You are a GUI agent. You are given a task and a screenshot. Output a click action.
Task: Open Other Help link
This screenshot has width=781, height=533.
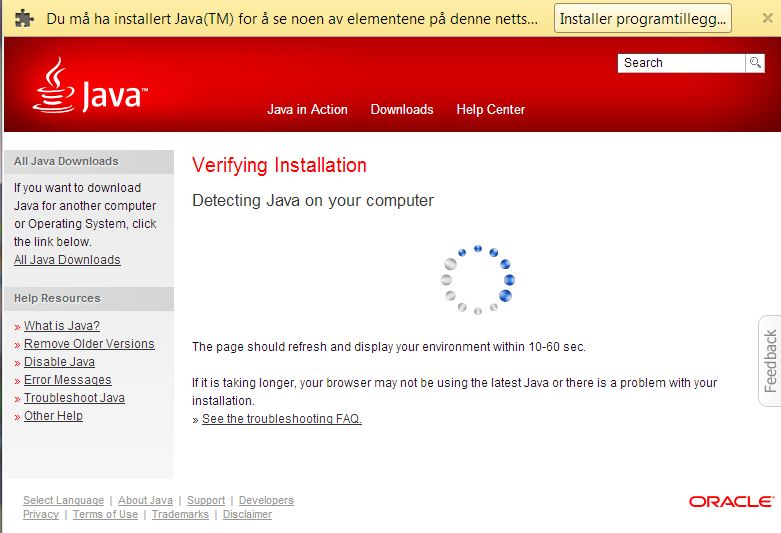[x=53, y=415]
